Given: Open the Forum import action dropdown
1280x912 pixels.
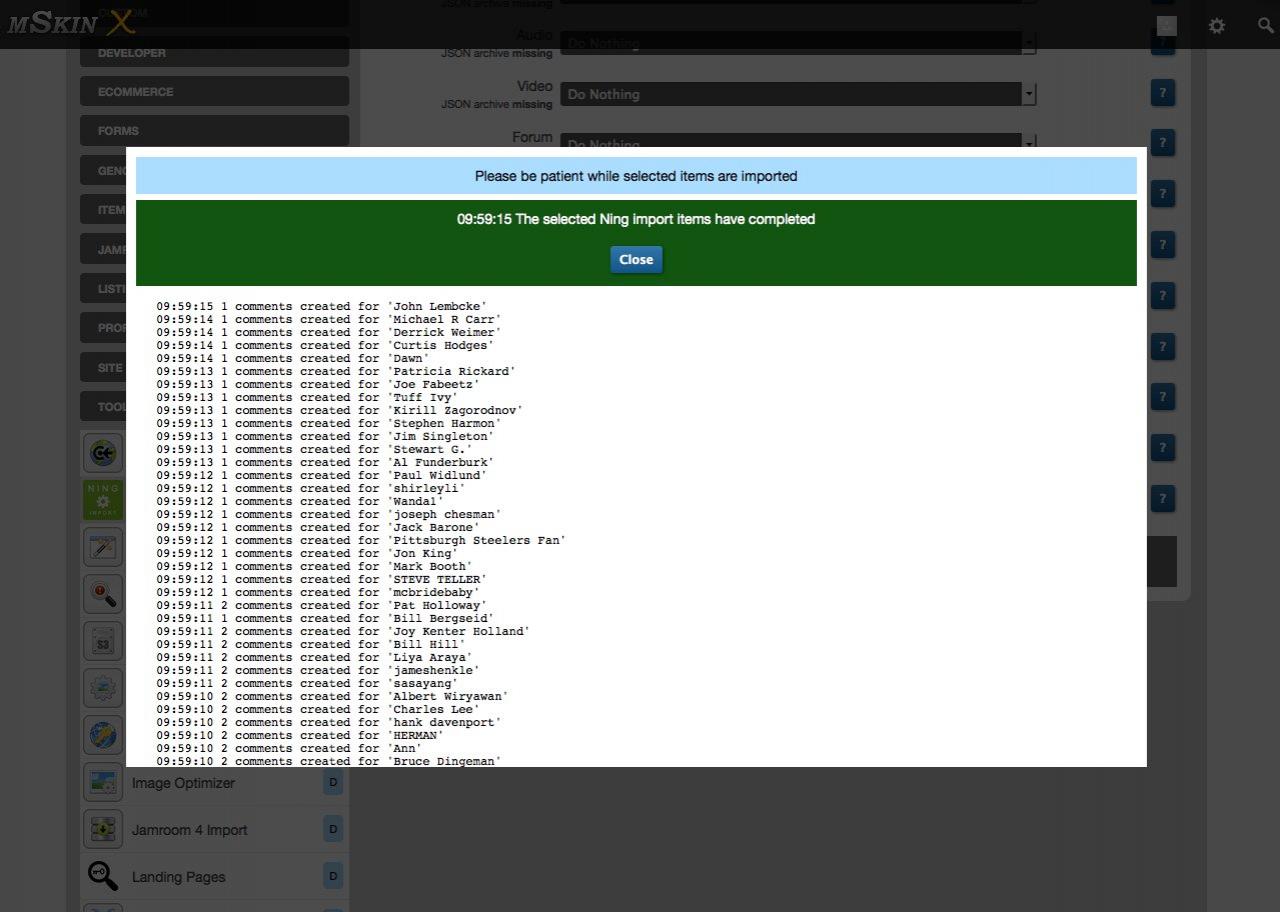Looking at the screenshot, I should (x=798, y=142).
